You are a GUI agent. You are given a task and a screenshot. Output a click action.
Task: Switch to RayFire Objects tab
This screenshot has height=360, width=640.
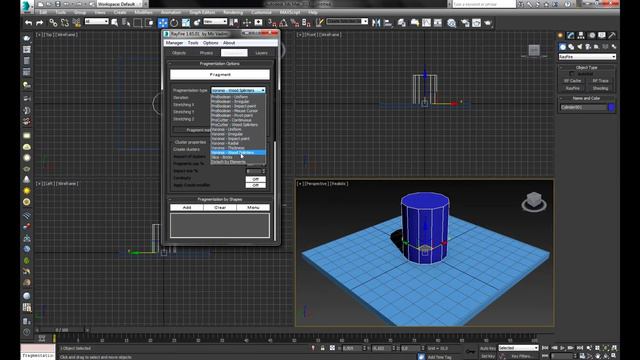tap(179, 53)
